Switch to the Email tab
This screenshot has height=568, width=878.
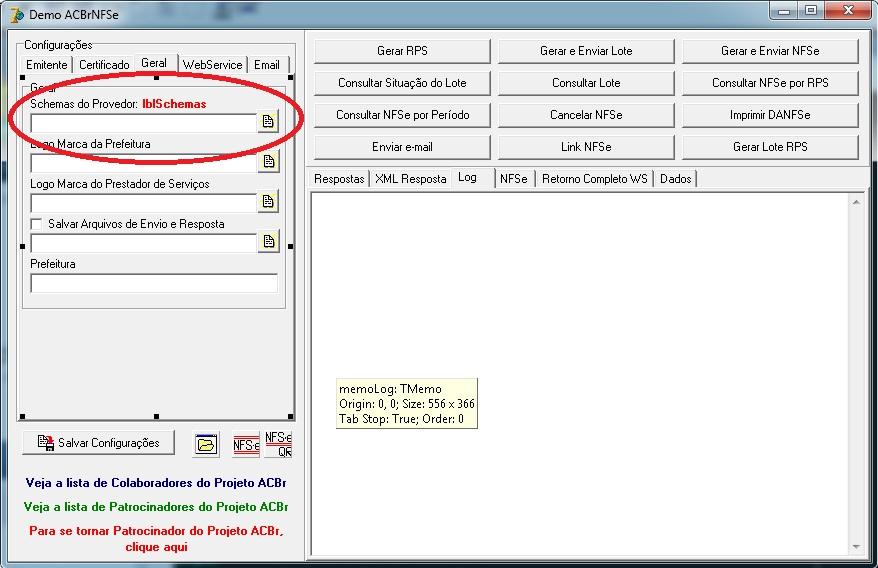(267, 65)
